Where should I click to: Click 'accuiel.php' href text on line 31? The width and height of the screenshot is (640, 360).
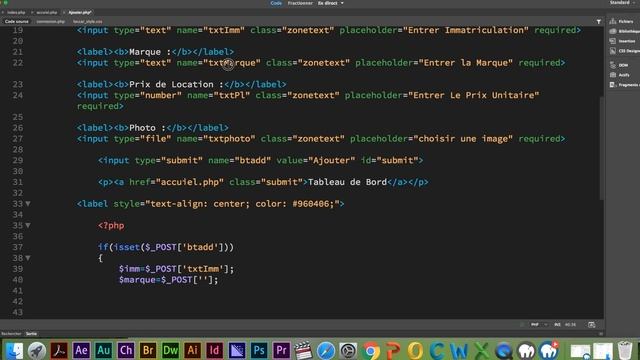coord(190,182)
